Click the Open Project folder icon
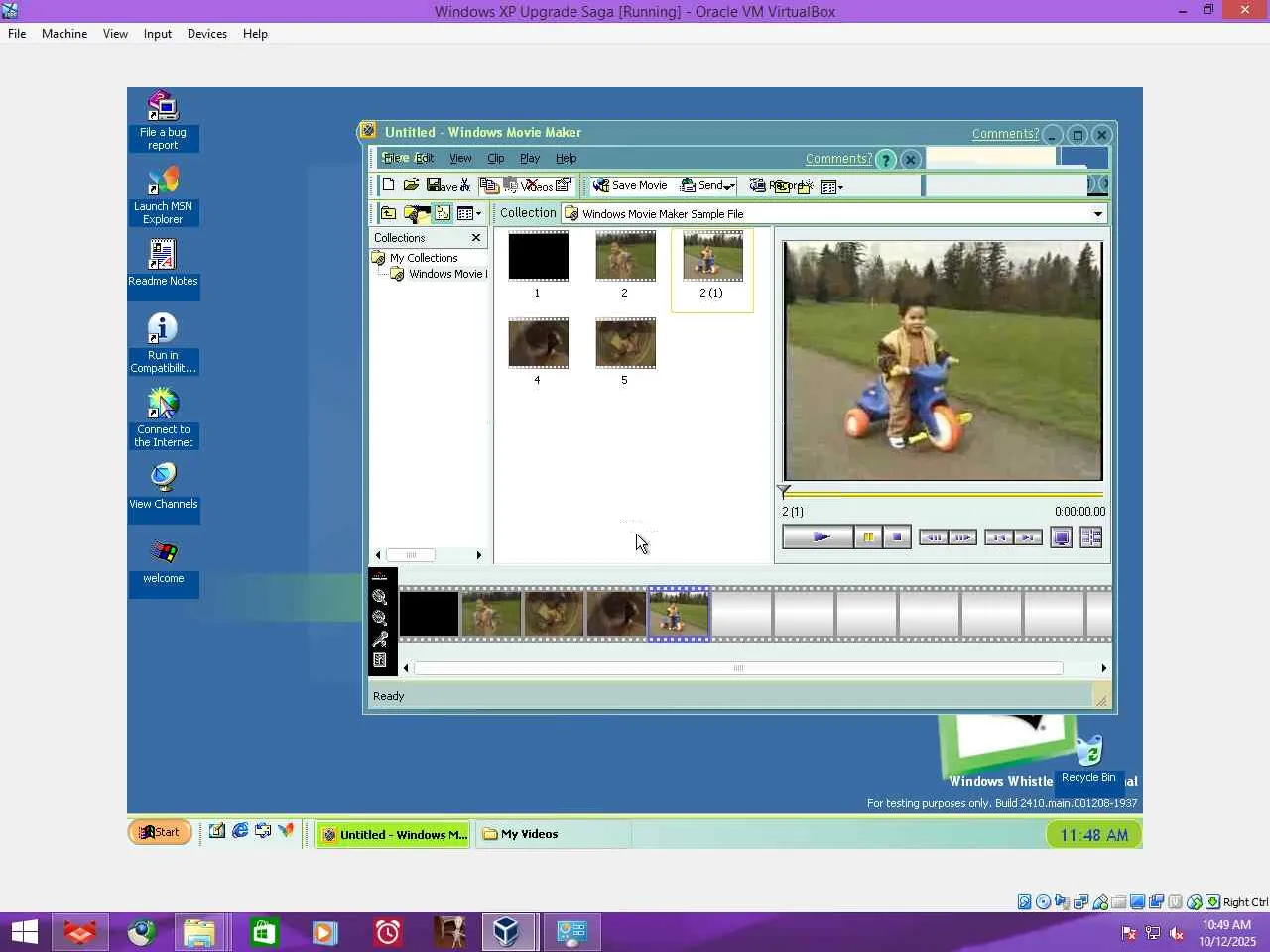The image size is (1270, 952). tap(411, 185)
